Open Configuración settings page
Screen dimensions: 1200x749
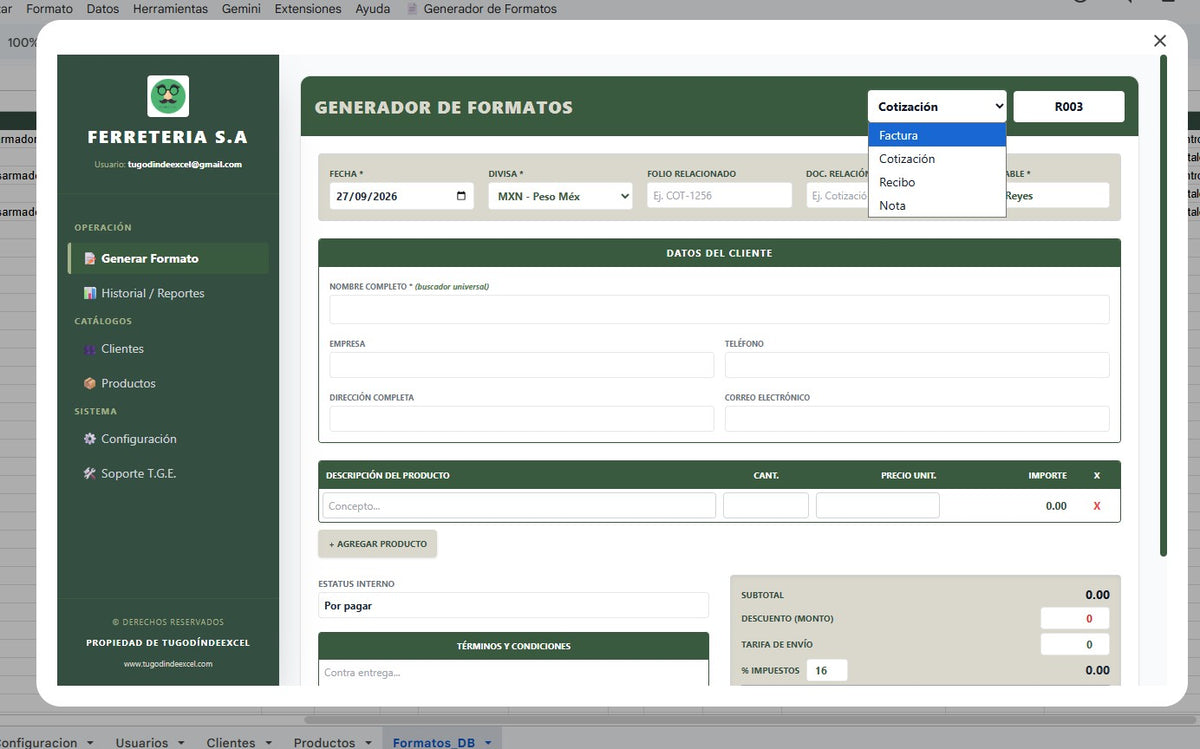(168, 439)
